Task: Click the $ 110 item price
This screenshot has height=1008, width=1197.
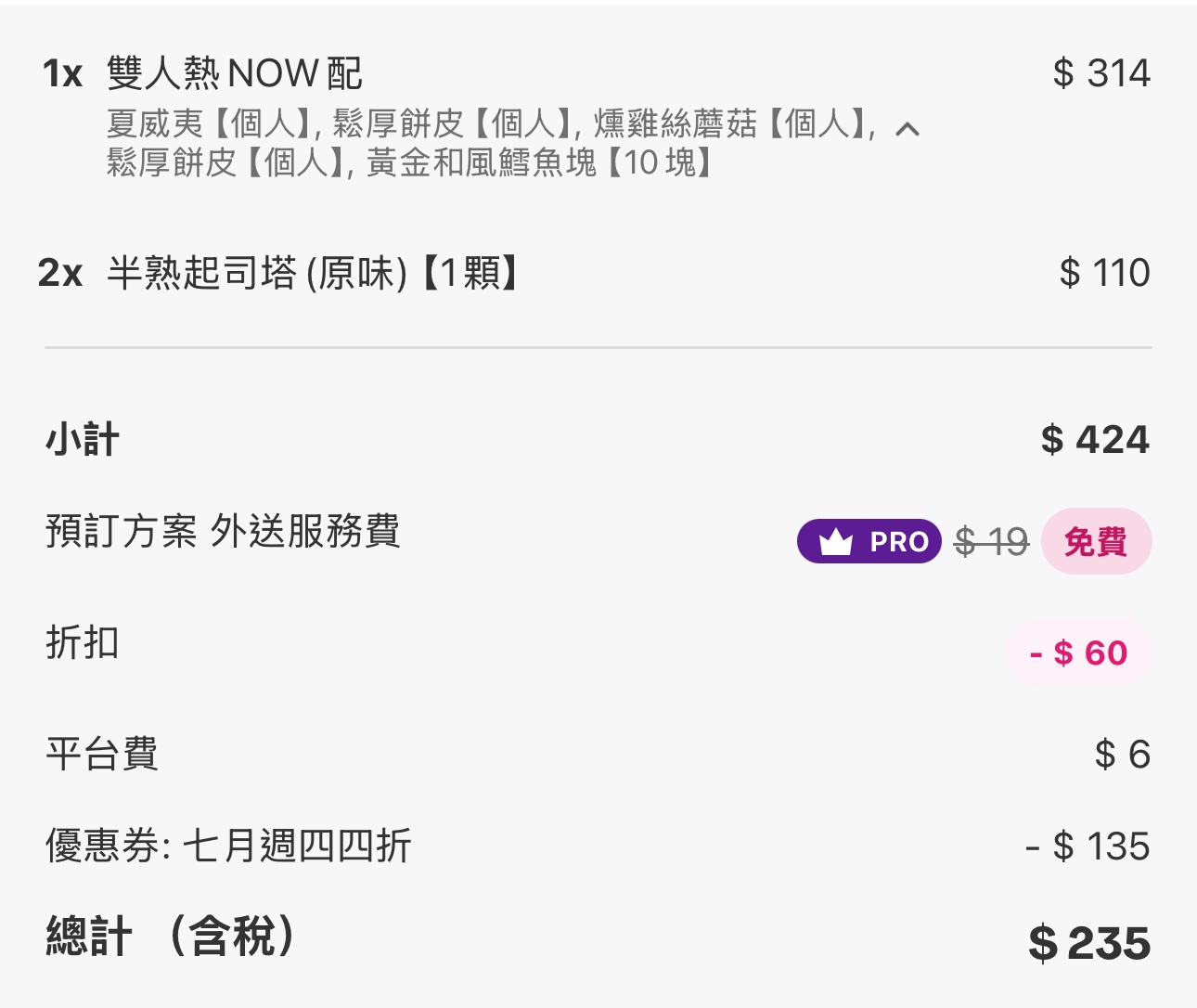Action: 1104,273
